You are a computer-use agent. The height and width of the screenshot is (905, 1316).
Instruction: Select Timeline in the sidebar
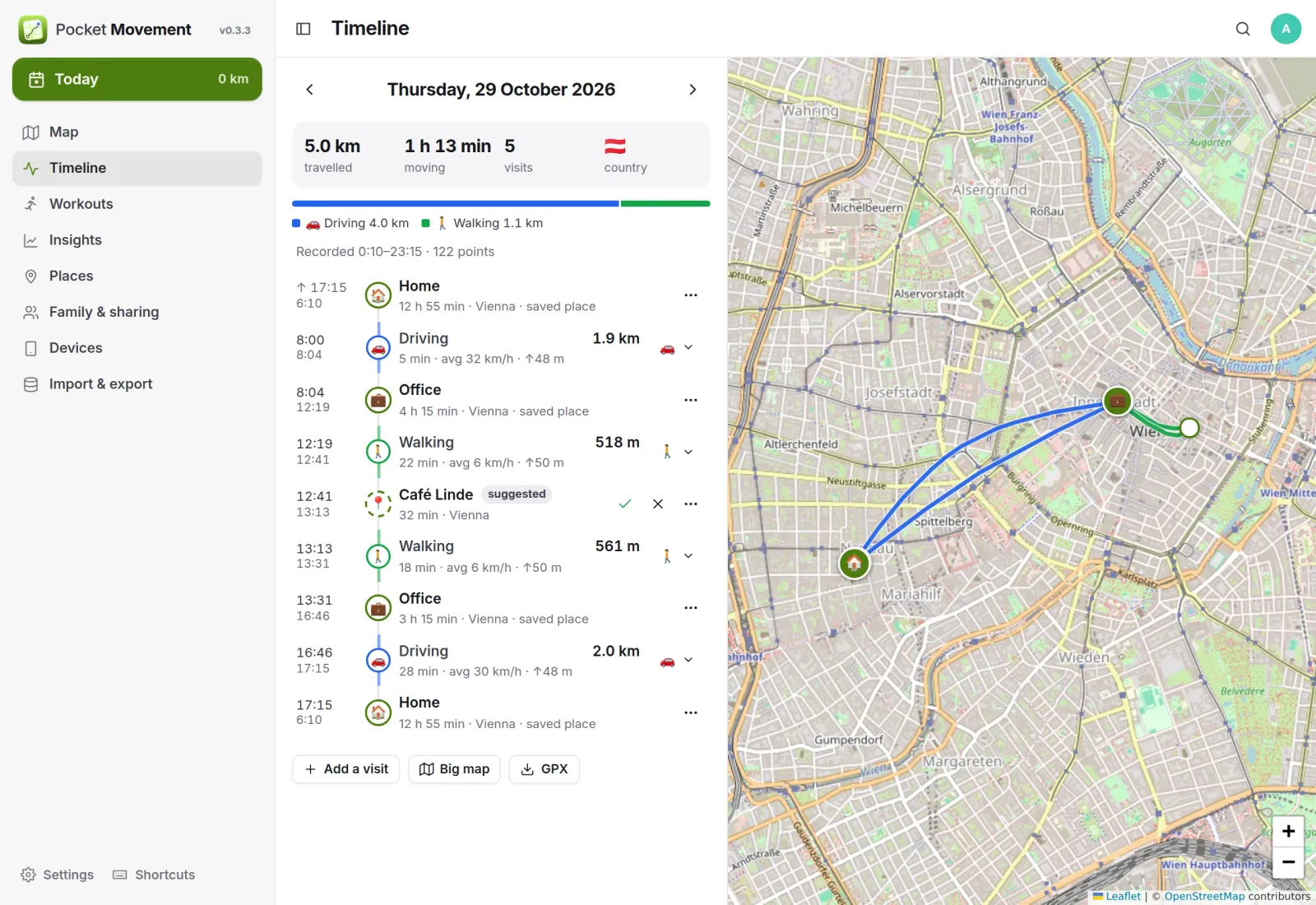137,168
